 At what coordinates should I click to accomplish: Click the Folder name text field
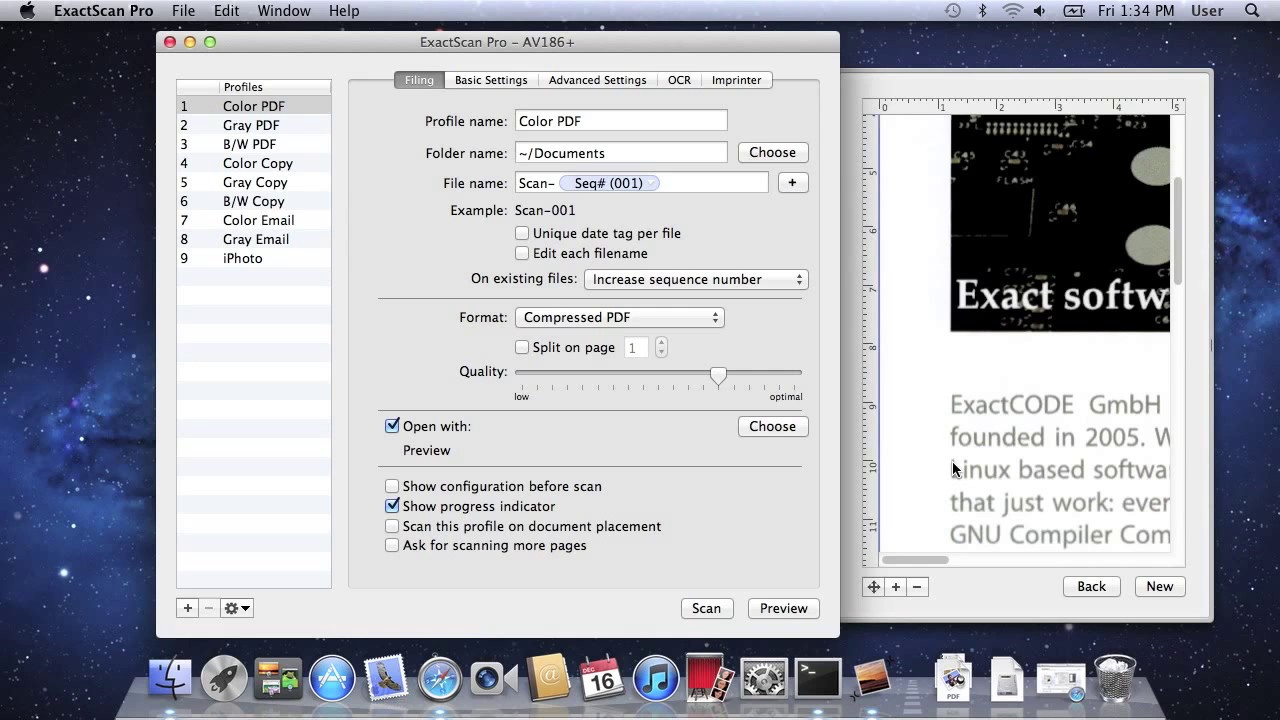click(621, 153)
